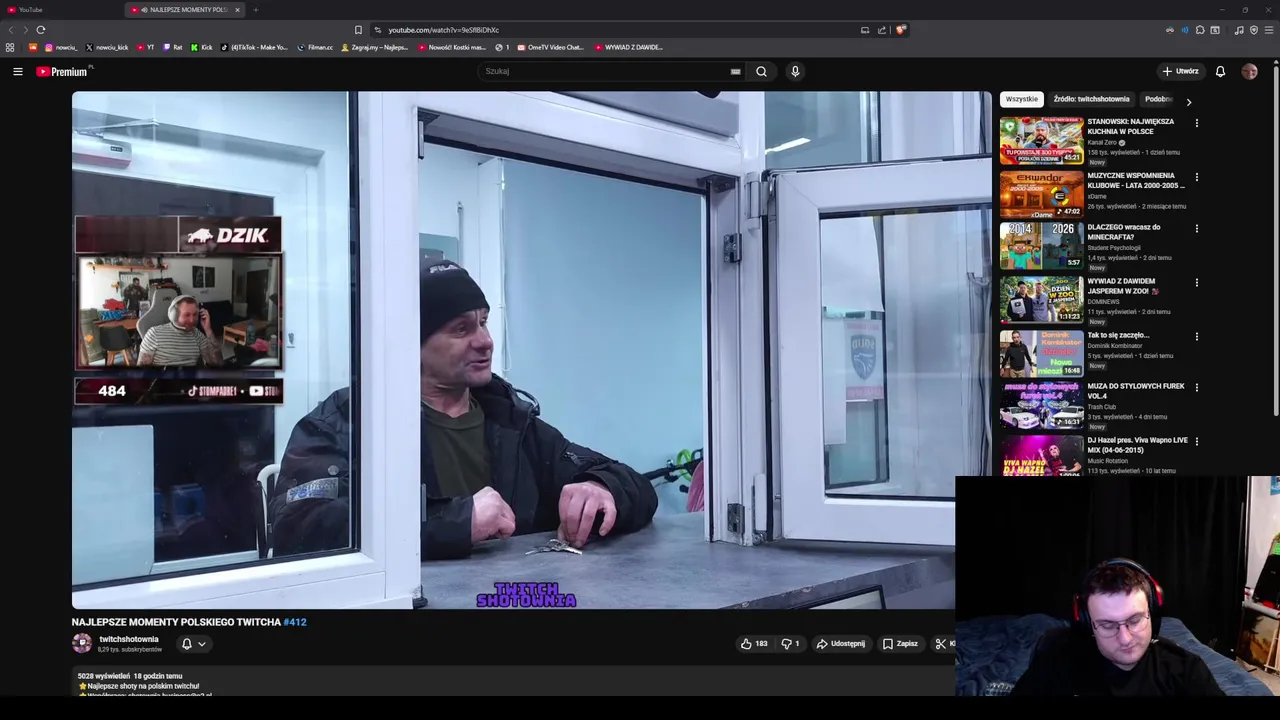This screenshot has width=1280, height=720.
Task: Open the Filman.cc bookmark
Action: coord(315,47)
